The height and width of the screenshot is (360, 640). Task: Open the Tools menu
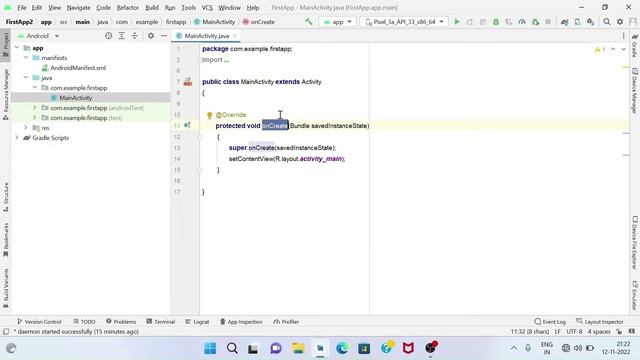188,7
